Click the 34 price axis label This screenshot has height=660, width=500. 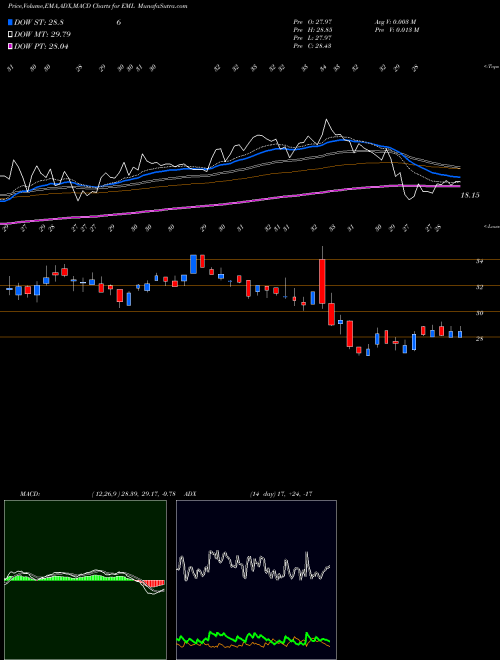click(478, 261)
